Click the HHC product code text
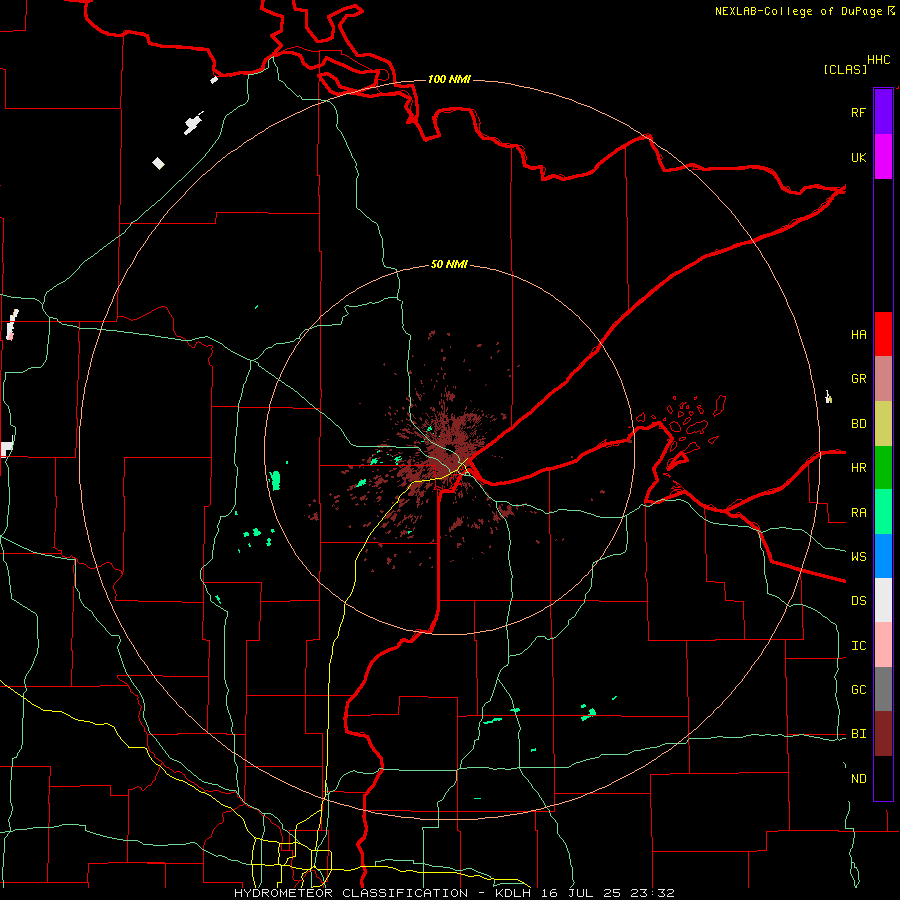The width and height of the screenshot is (900, 900). tap(879, 60)
